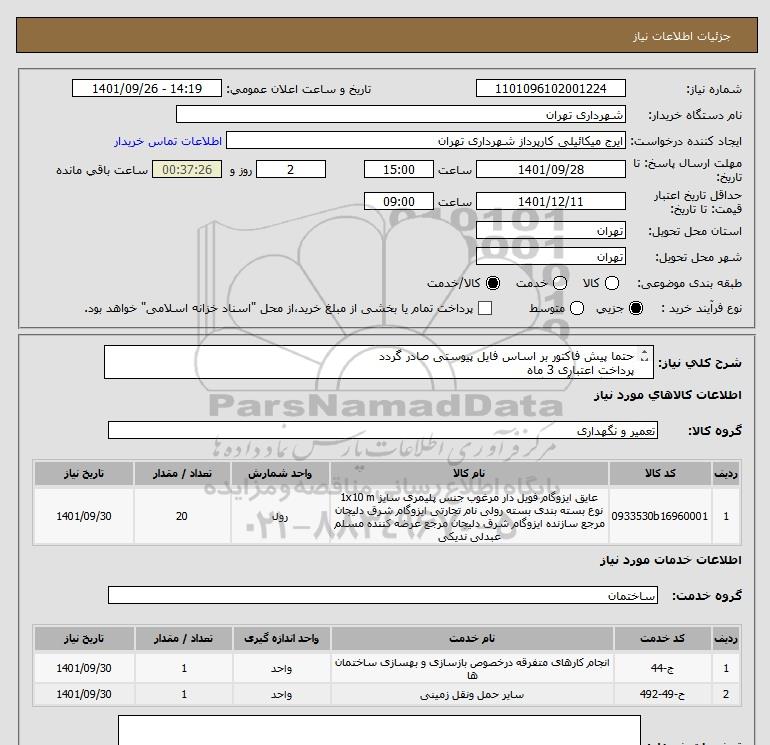Click the نام خدمت column header
770x745 pixels.
[x=472, y=638]
